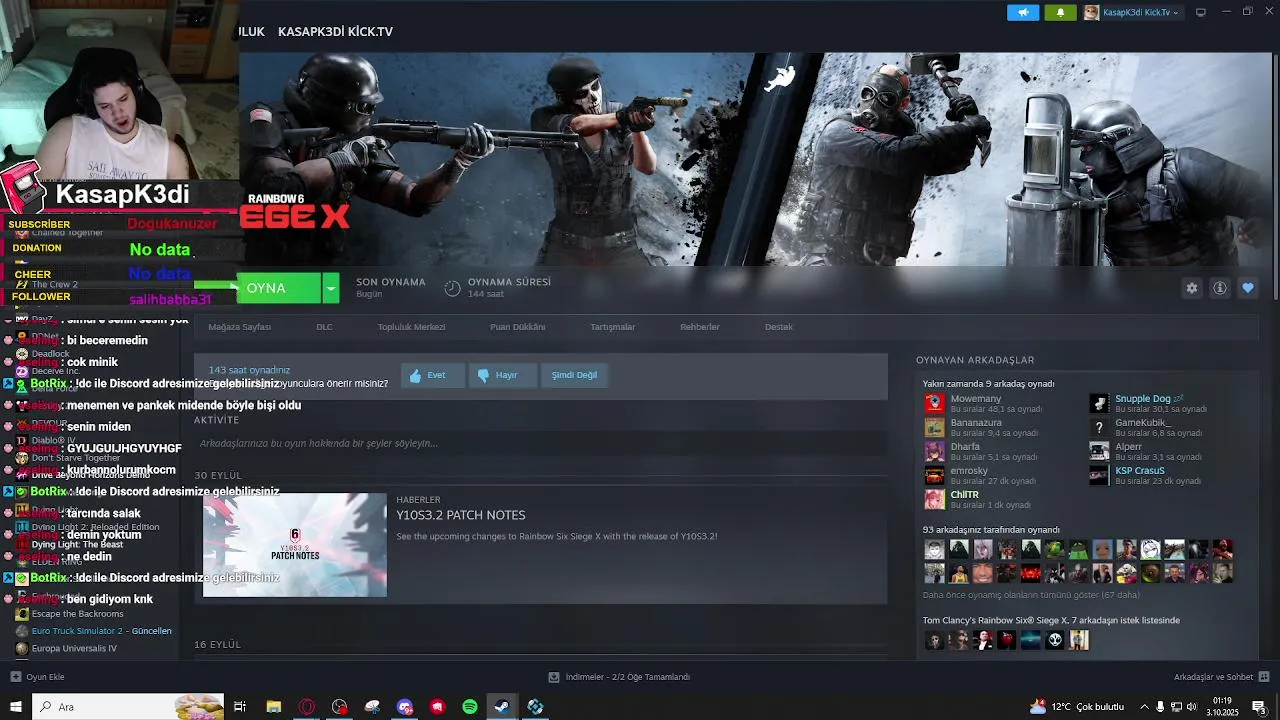Open first avatar in 93 friends-played grid
This screenshot has width=1280, height=720.
(934, 549)
